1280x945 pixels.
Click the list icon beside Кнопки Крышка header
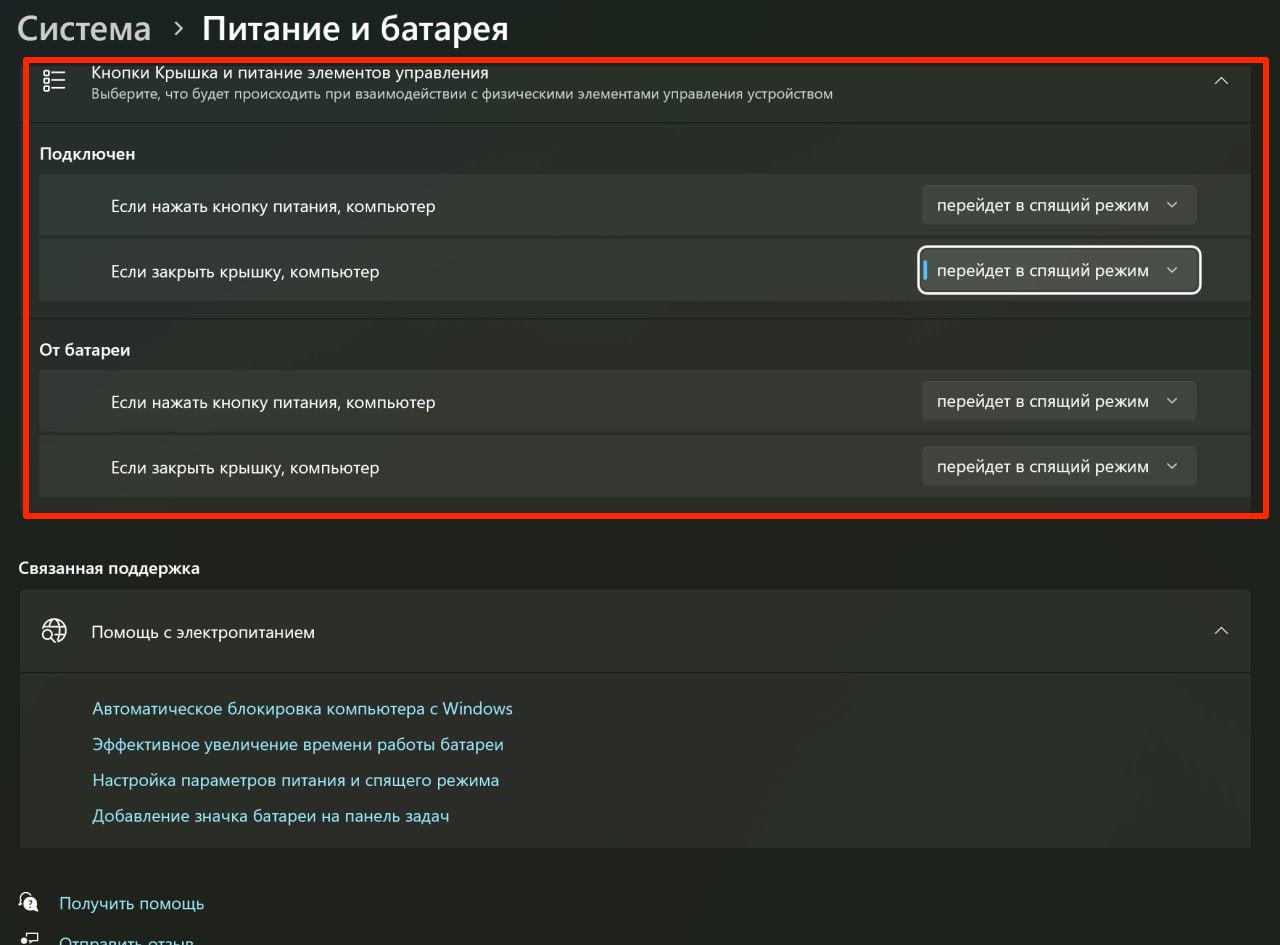[x=54, y=81]
